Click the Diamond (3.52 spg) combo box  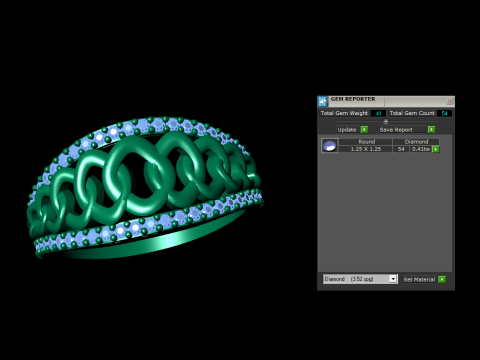click(360, 279)
